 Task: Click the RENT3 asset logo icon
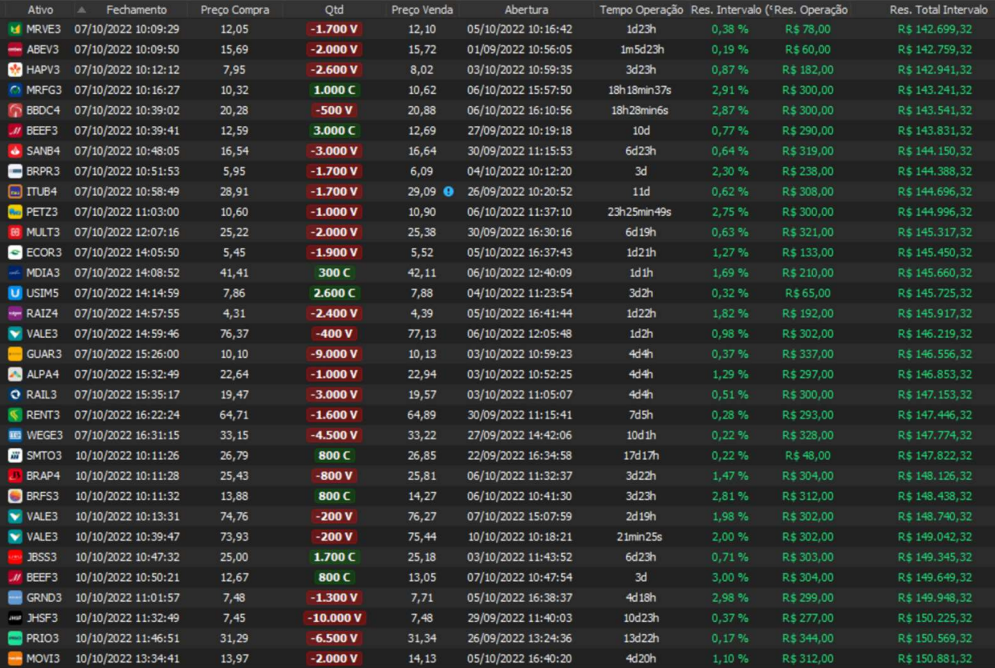point(15,415)
